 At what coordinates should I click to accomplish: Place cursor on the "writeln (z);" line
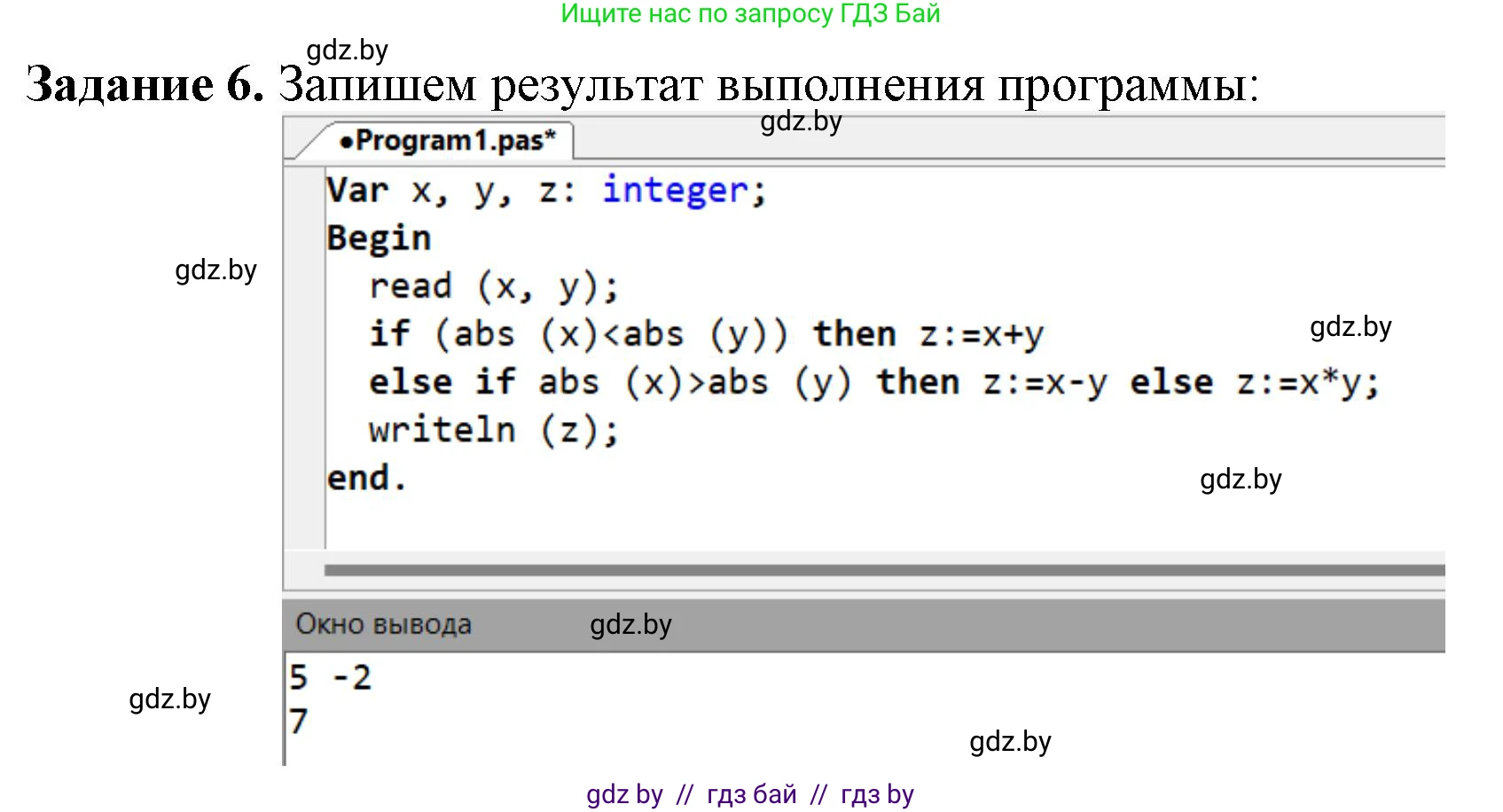point(493,430)
